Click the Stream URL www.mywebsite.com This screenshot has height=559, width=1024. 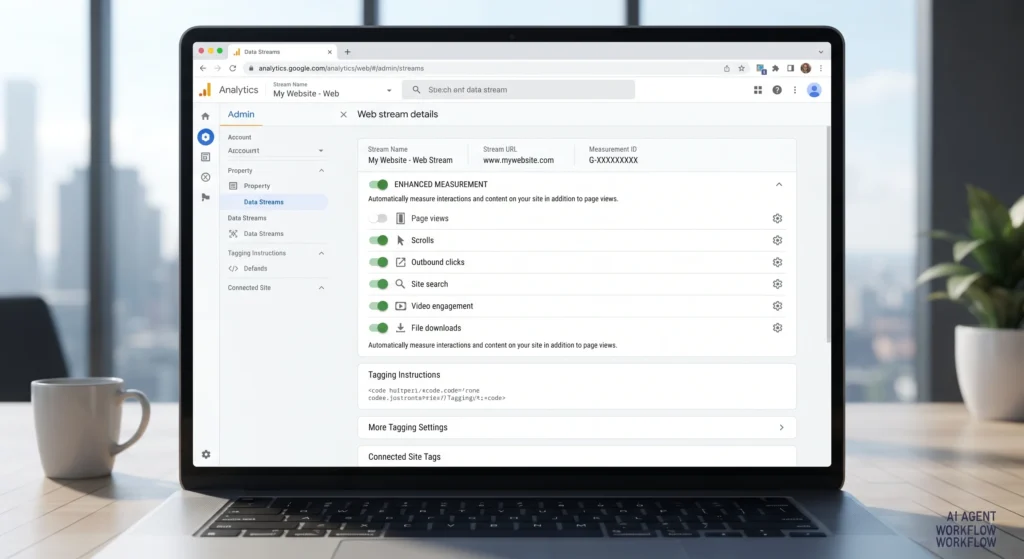[519, 160]
